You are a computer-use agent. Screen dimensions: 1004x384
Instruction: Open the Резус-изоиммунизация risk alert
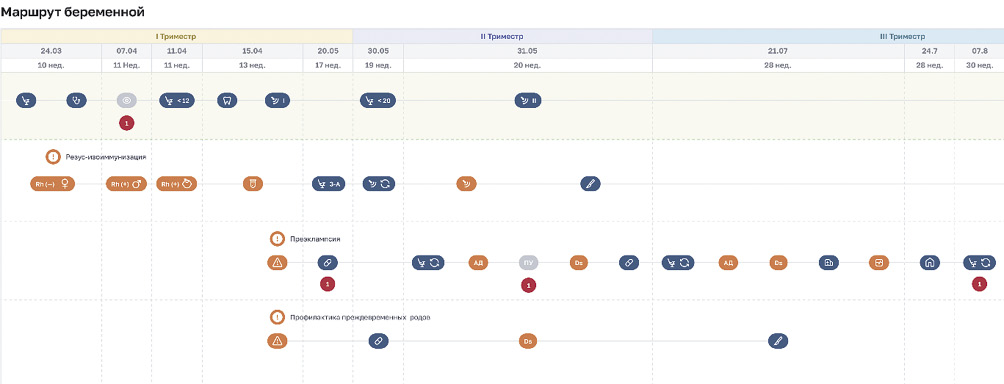coord(101,157)
